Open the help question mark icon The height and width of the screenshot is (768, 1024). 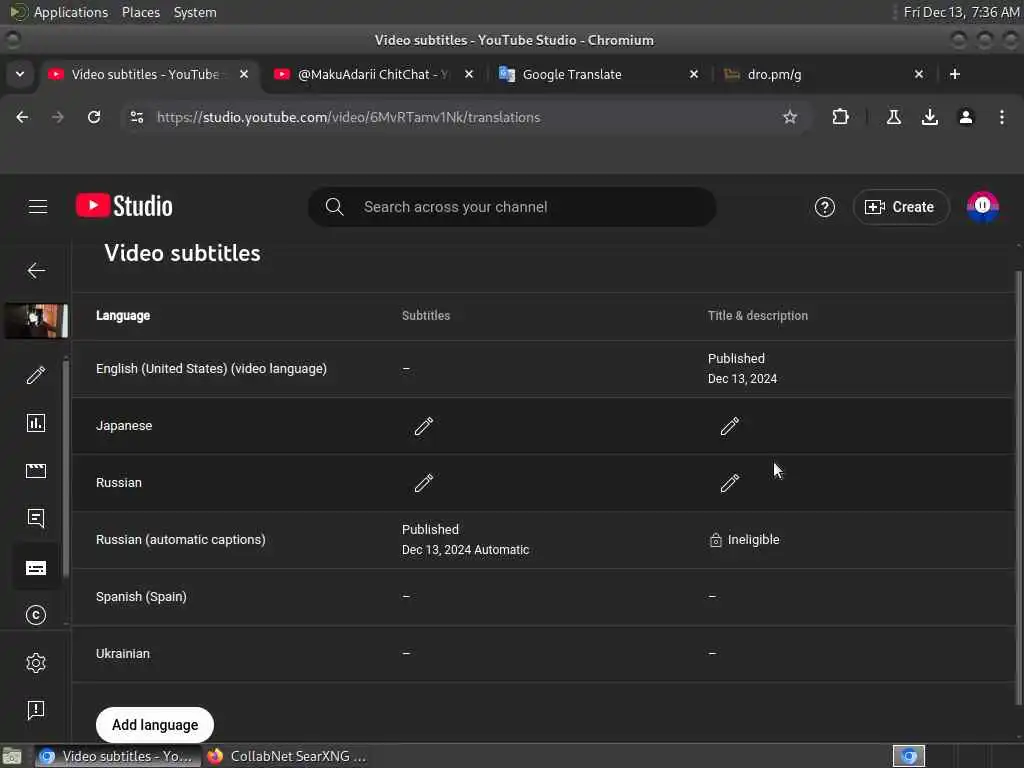point(824,207)
